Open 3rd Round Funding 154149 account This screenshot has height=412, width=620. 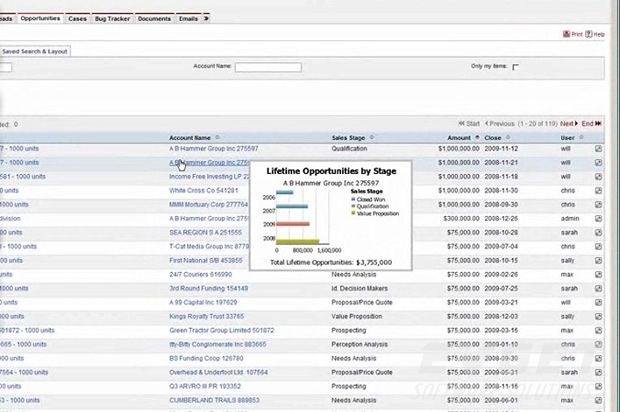tap(208, 288)
